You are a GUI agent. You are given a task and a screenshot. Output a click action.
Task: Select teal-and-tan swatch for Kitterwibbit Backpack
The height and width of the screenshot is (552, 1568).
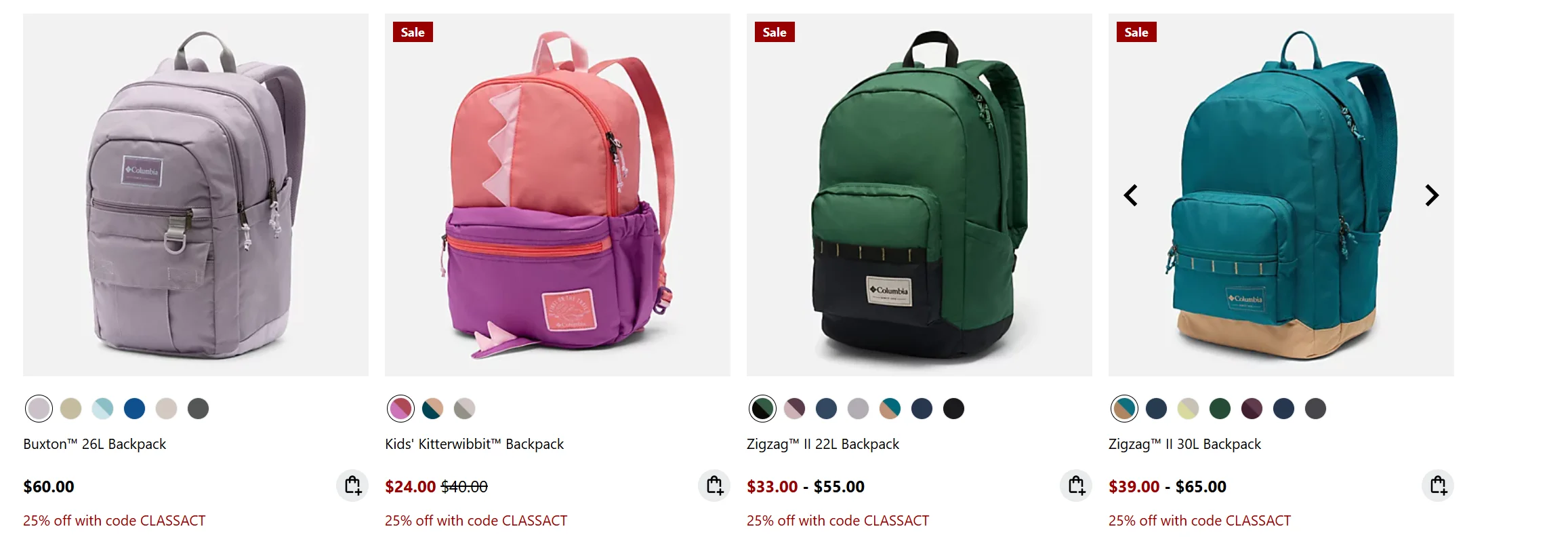[432, 408]
